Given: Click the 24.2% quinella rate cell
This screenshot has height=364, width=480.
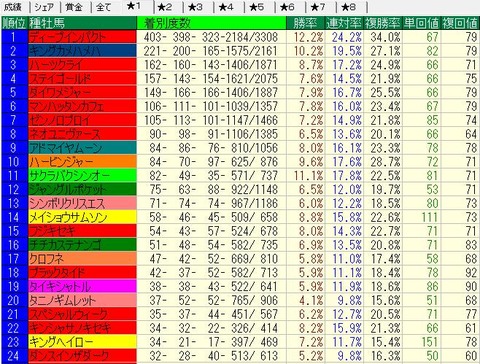Looking at the screenshot, I should point(344,37).
